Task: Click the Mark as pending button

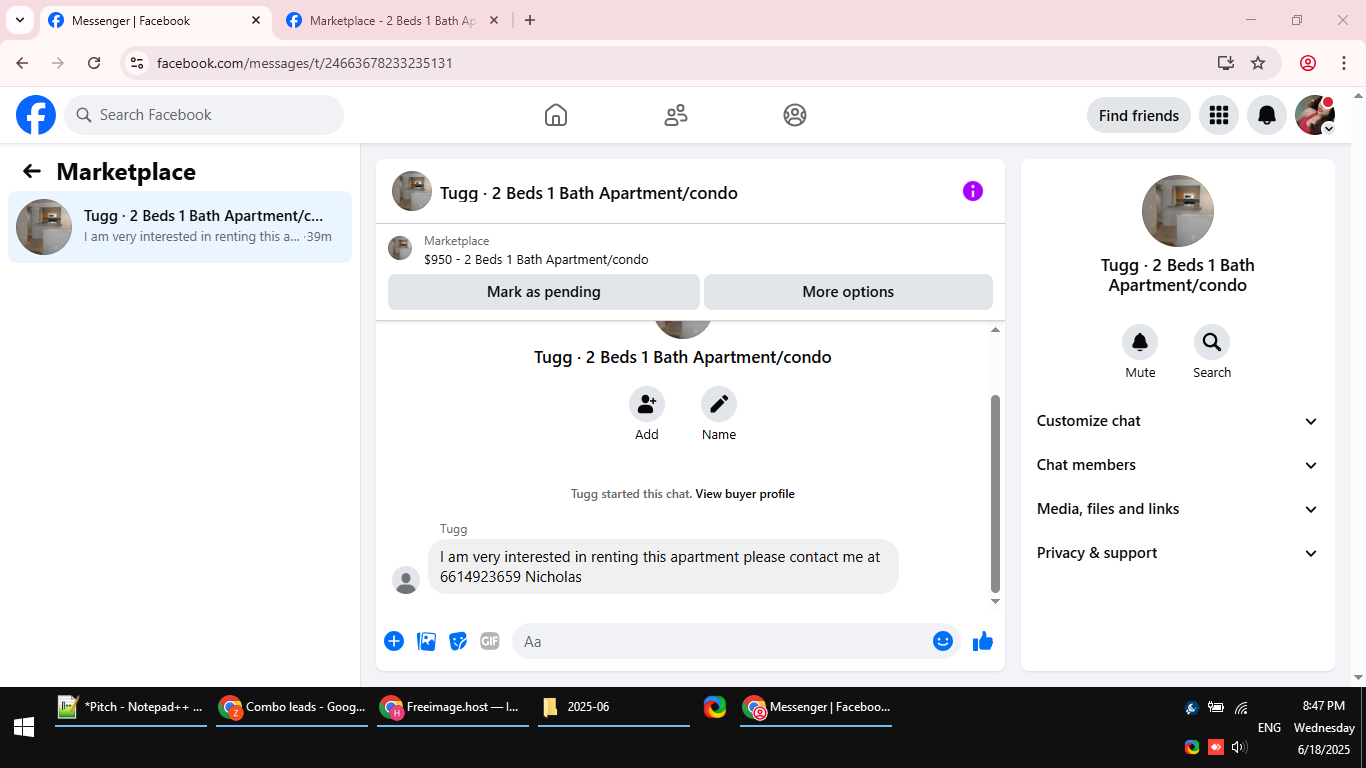Action: pyautogui.click(x=544, y=292)
